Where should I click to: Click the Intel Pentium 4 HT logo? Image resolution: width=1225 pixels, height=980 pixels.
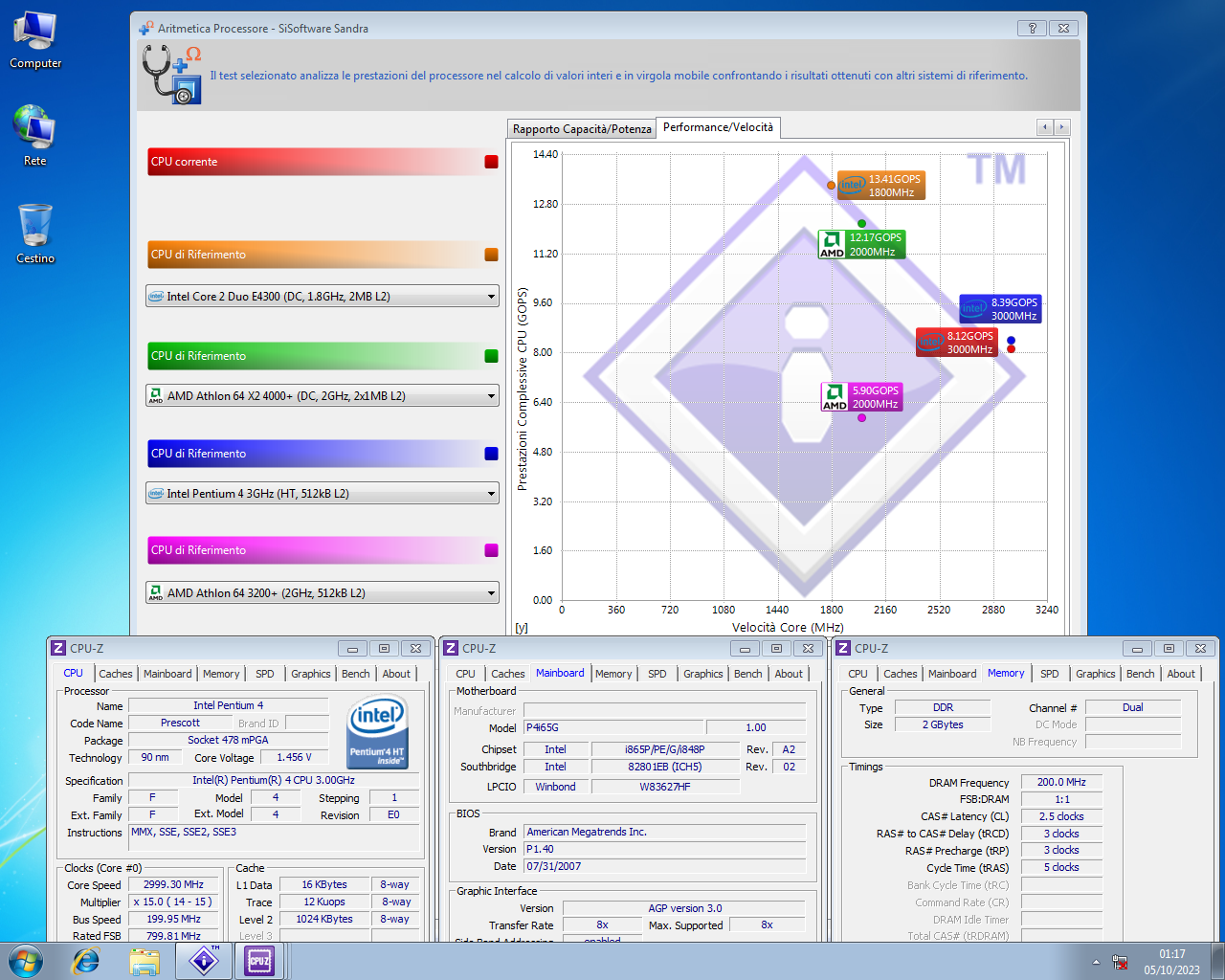pyautogui.click(x=377, y=731)
